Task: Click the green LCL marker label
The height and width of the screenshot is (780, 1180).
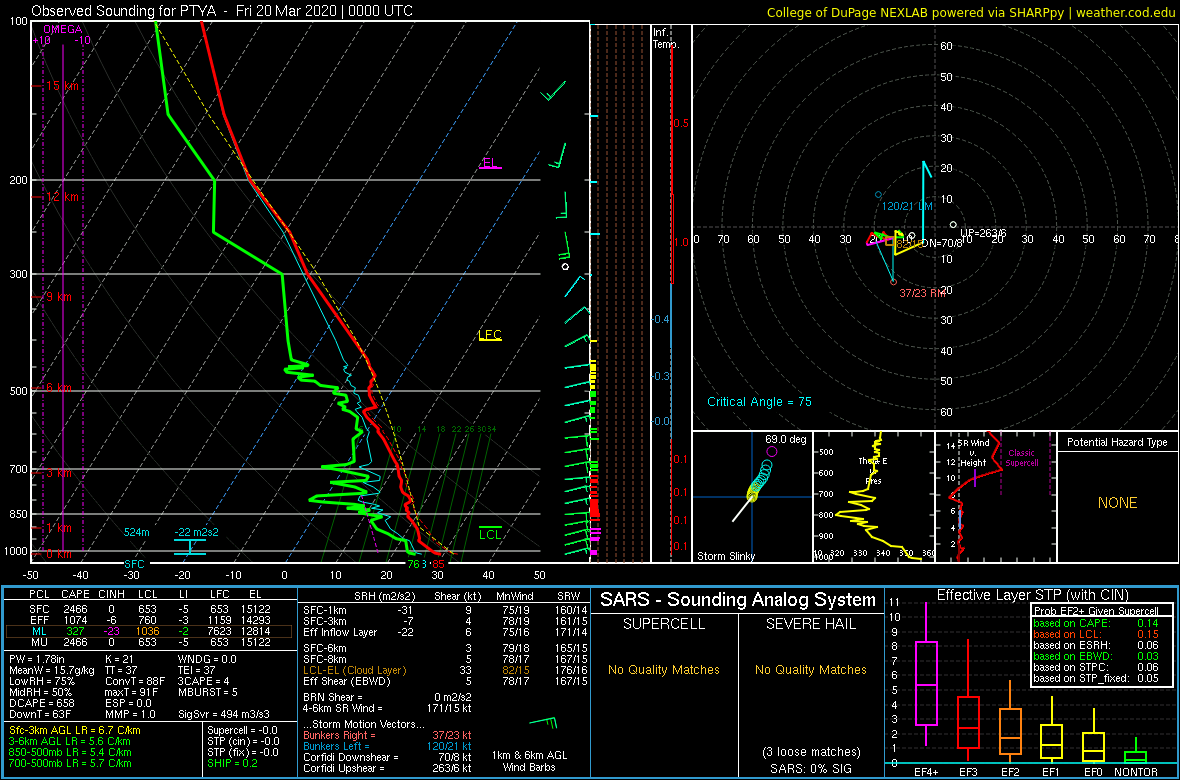Action: [x=491, y=535]
